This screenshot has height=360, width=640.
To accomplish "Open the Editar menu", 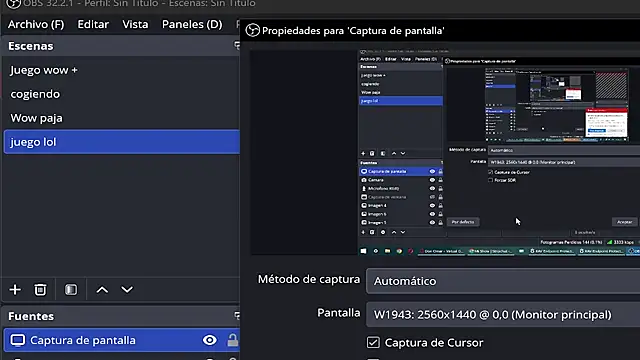I will [x=93, y=24].
